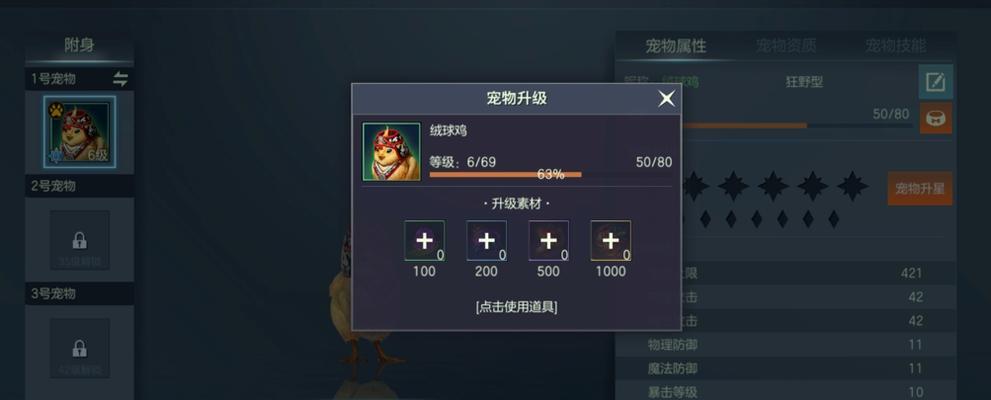Screen dimensions: 991x400
Task: Swap pets using arrows beside 1号宠物
Action: 120,79
